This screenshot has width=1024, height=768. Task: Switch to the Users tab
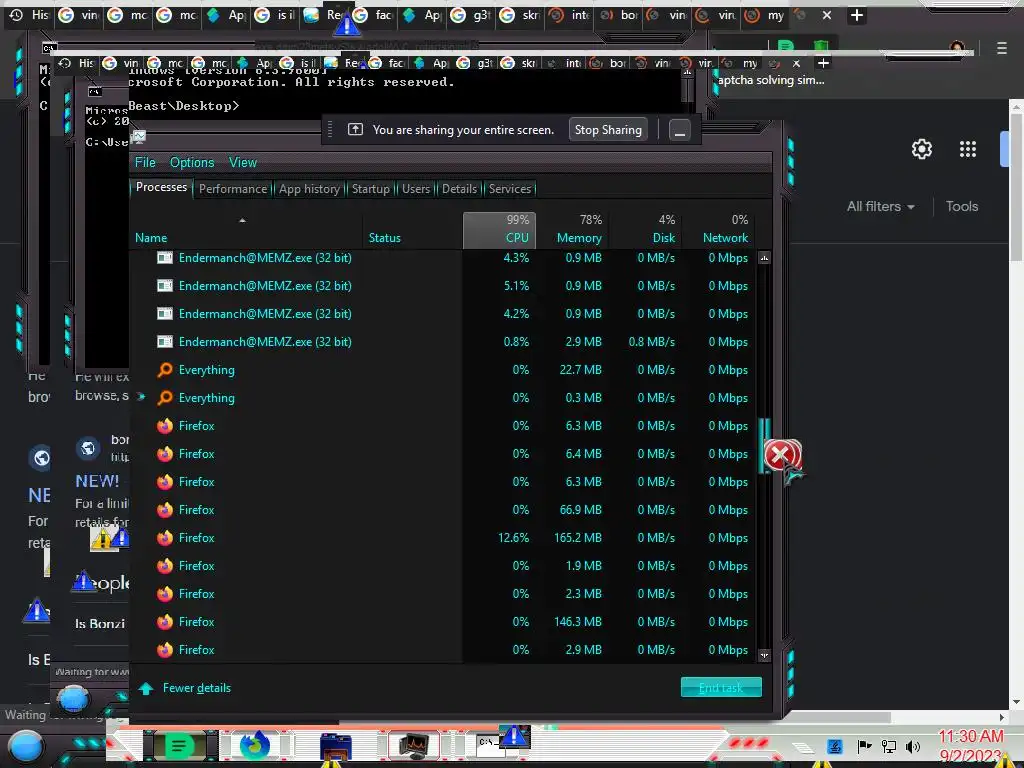416,189
